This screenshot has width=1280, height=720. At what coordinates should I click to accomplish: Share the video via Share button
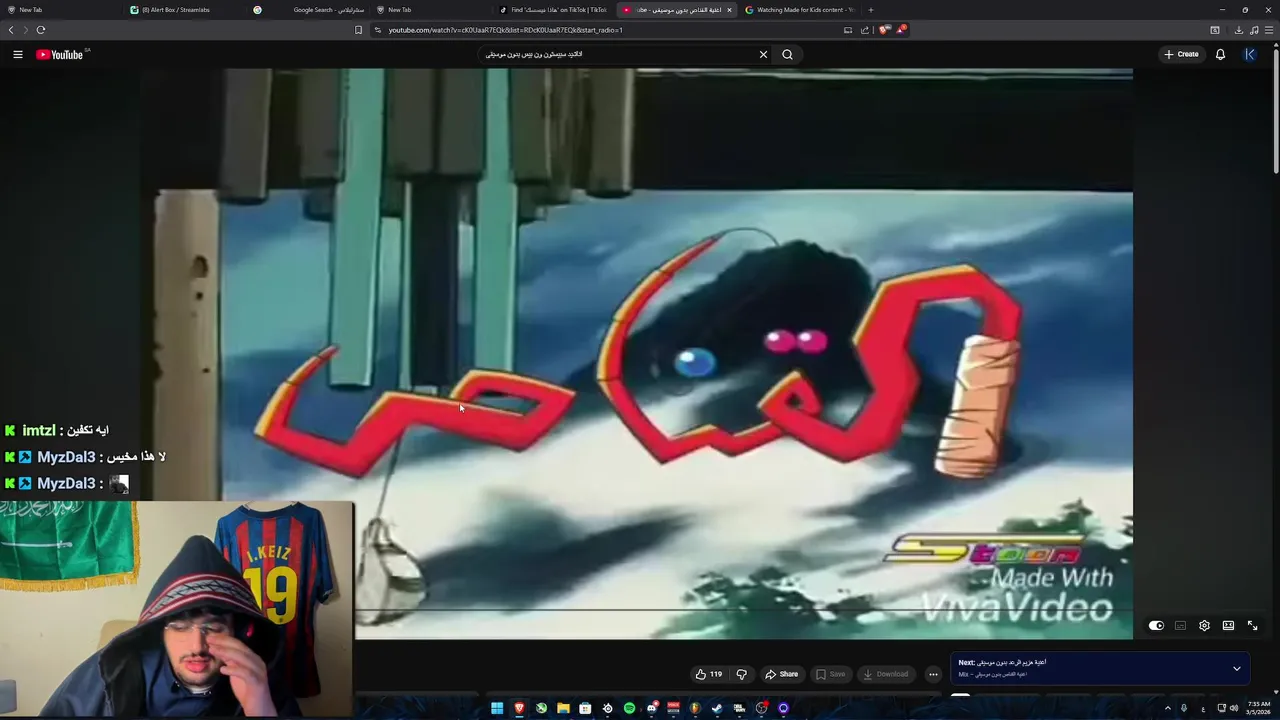(x=781, y=674)
